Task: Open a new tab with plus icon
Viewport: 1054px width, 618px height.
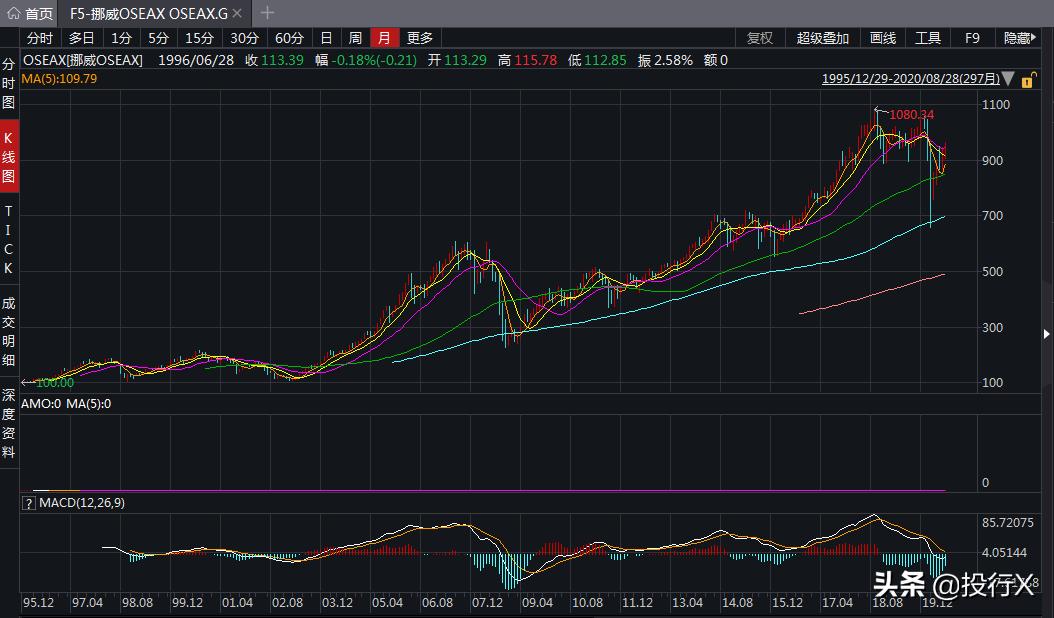Action: pos(267,13)
